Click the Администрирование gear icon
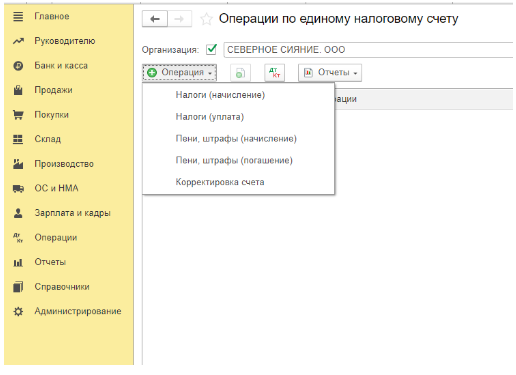This screenshot has width=516, height=375. [18, 311]
